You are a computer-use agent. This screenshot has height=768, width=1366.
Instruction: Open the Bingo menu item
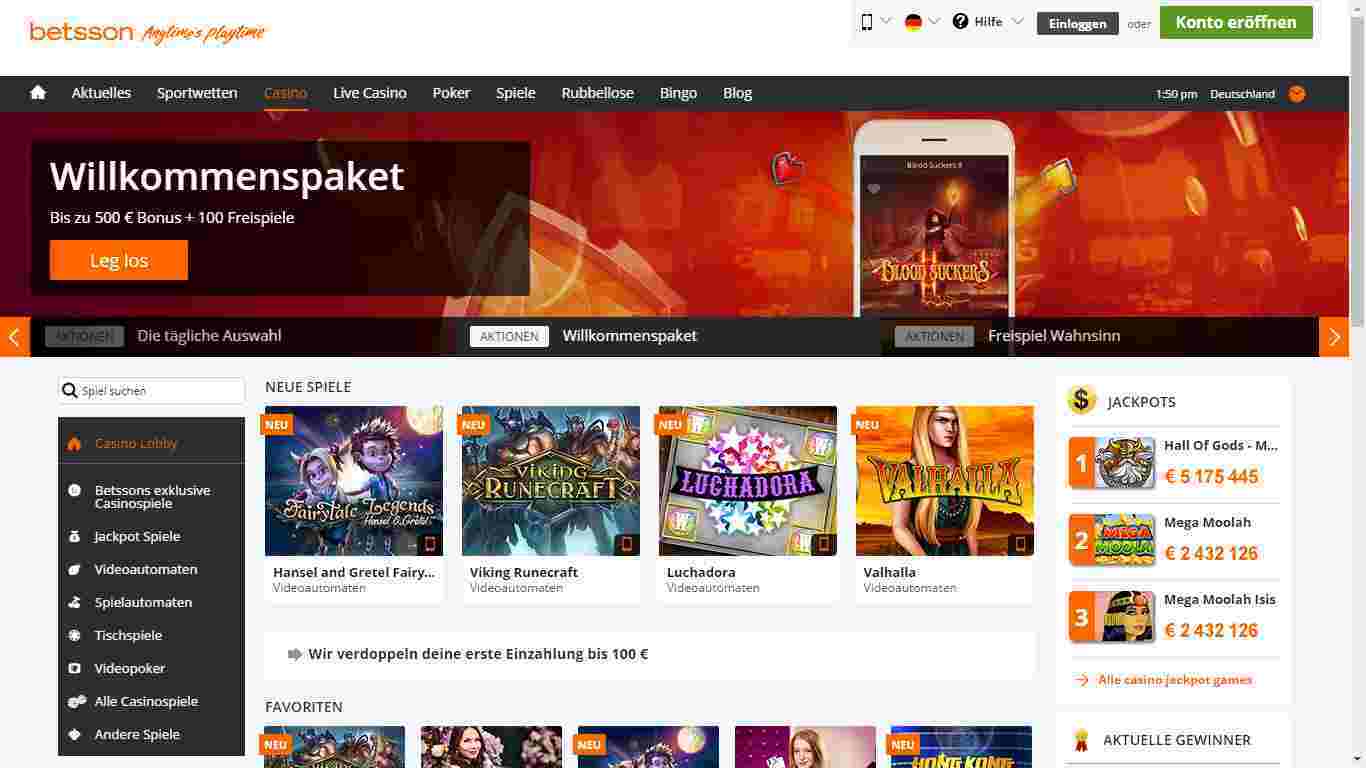tap(678, 93)
